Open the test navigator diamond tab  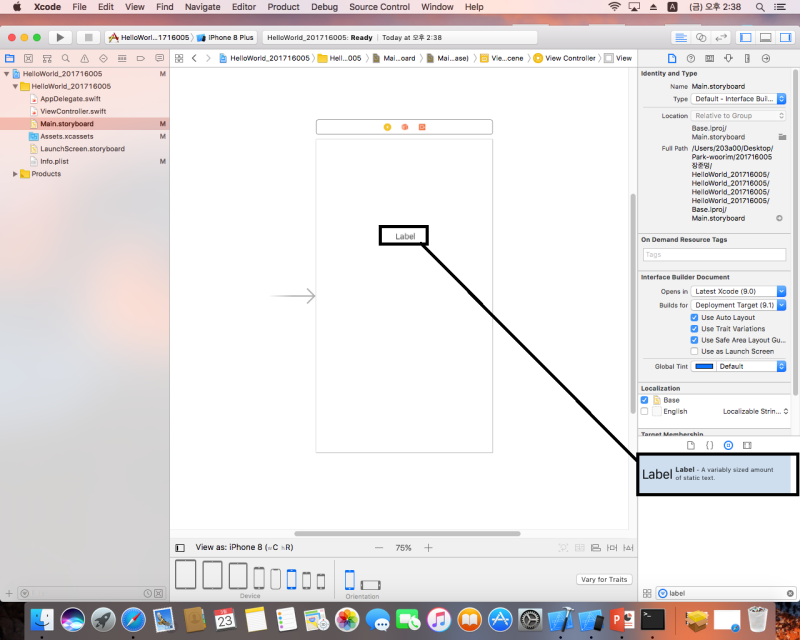104,58
